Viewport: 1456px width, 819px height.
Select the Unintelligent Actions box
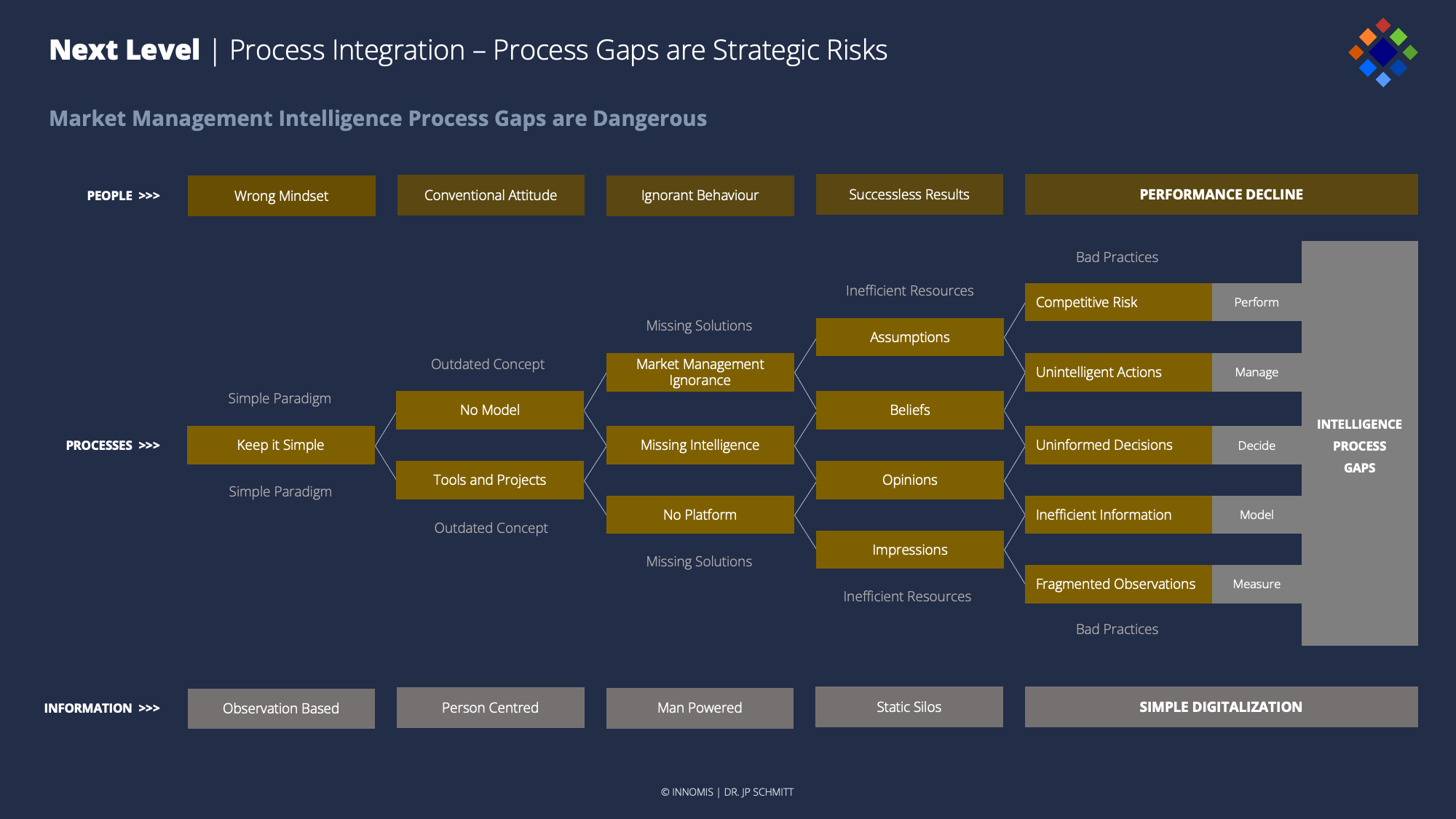(x=1118, y=372)
